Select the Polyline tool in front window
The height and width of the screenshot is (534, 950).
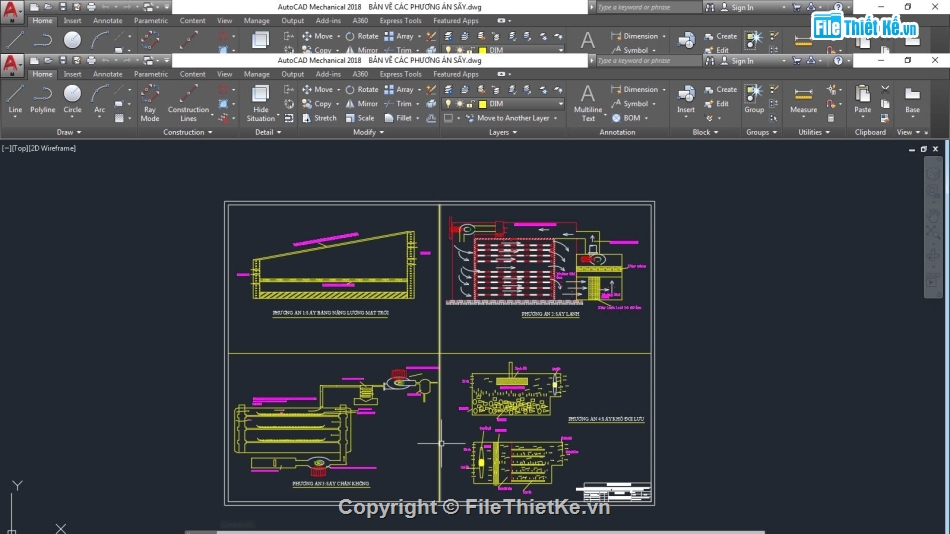click(x=42, y=99)
